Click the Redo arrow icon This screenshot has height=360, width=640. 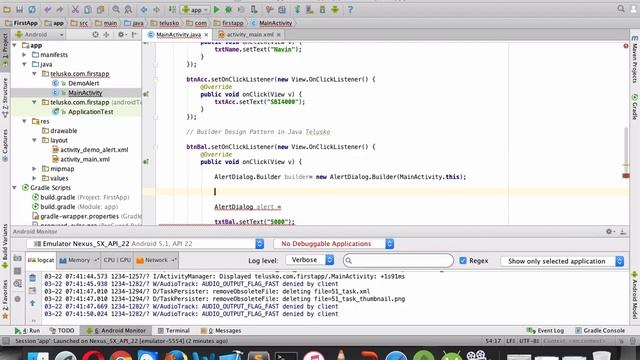click(60, 9)
